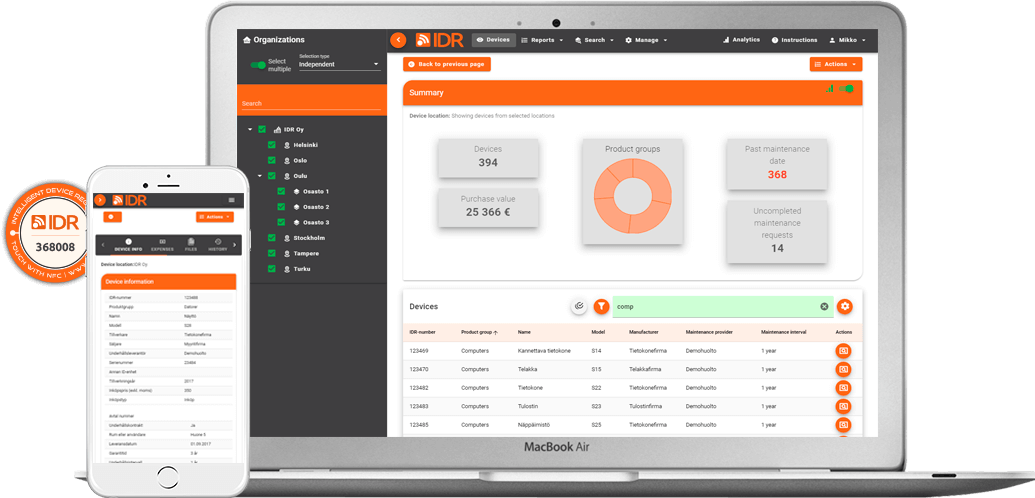Uncheck the IDR Oy checkbox

point(262,129)
